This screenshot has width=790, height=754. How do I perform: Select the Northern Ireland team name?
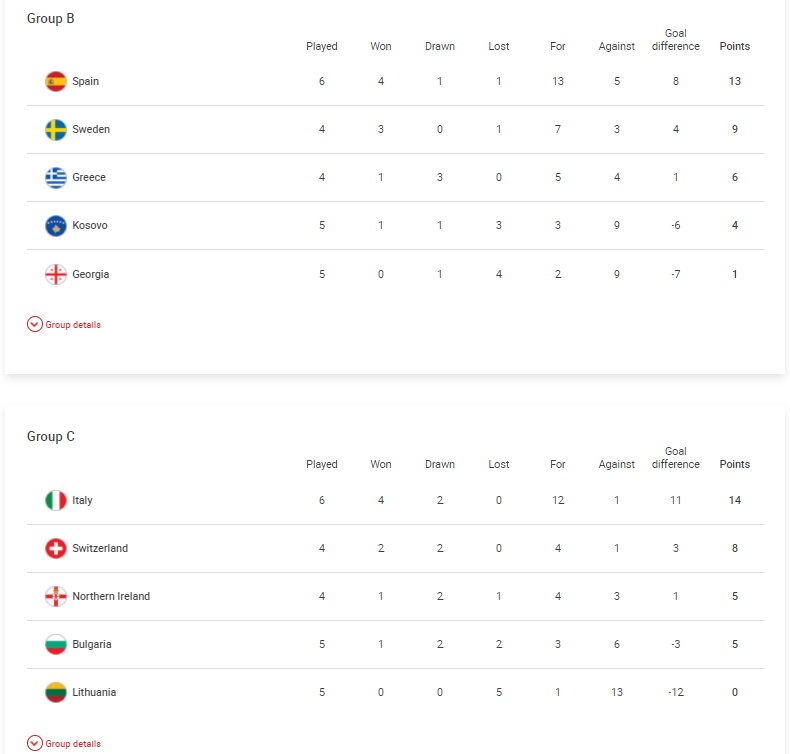click(x=111, y=596)
